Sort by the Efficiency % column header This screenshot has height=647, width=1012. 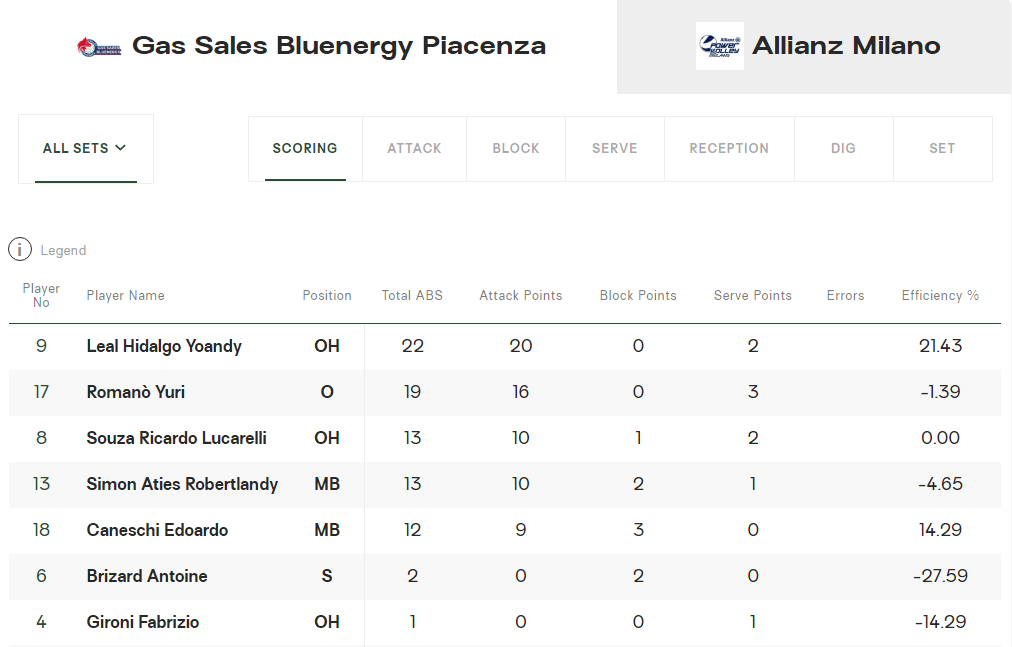[940, 296]
